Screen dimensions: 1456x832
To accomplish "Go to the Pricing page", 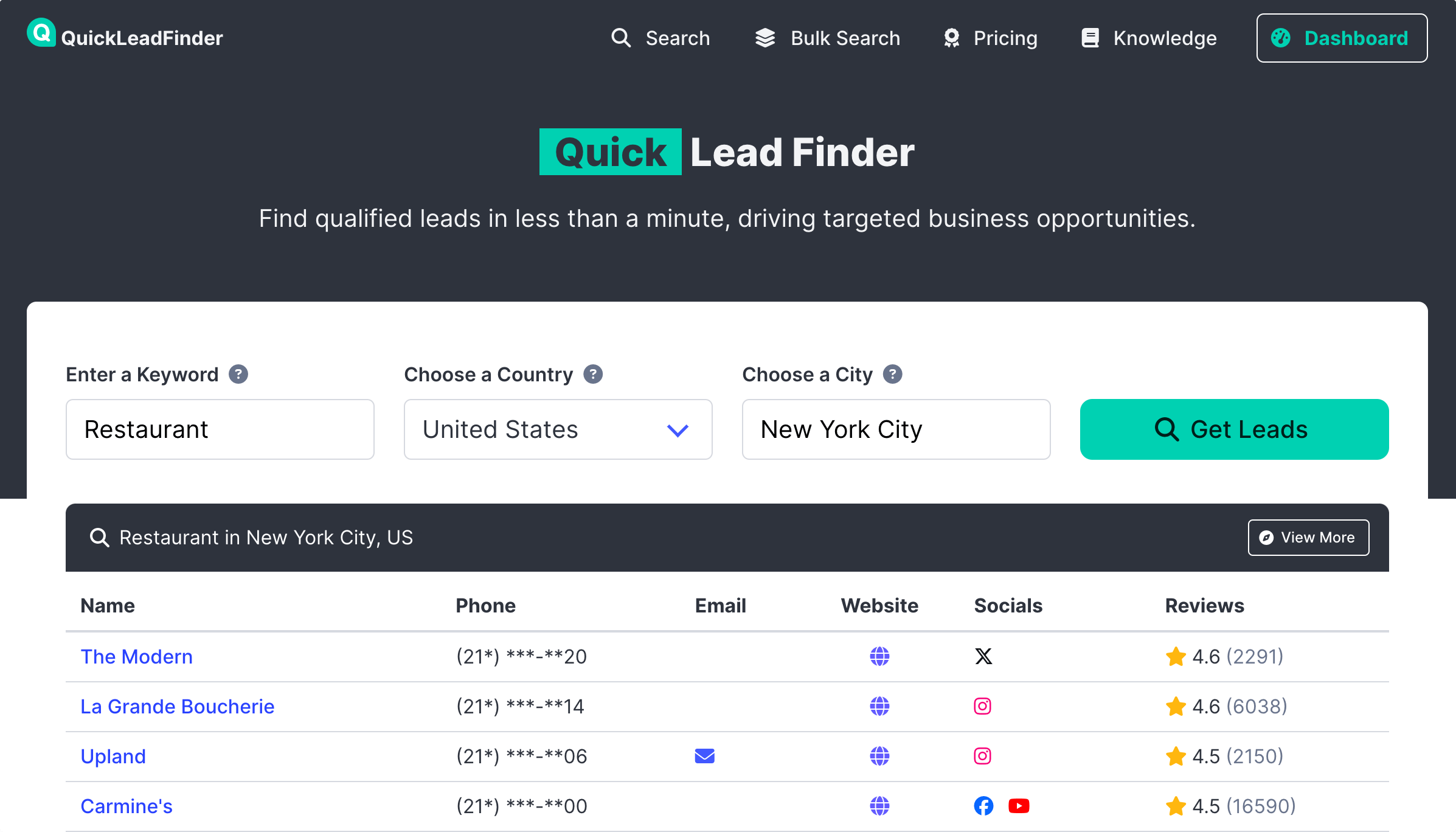I will click(990, 38).
